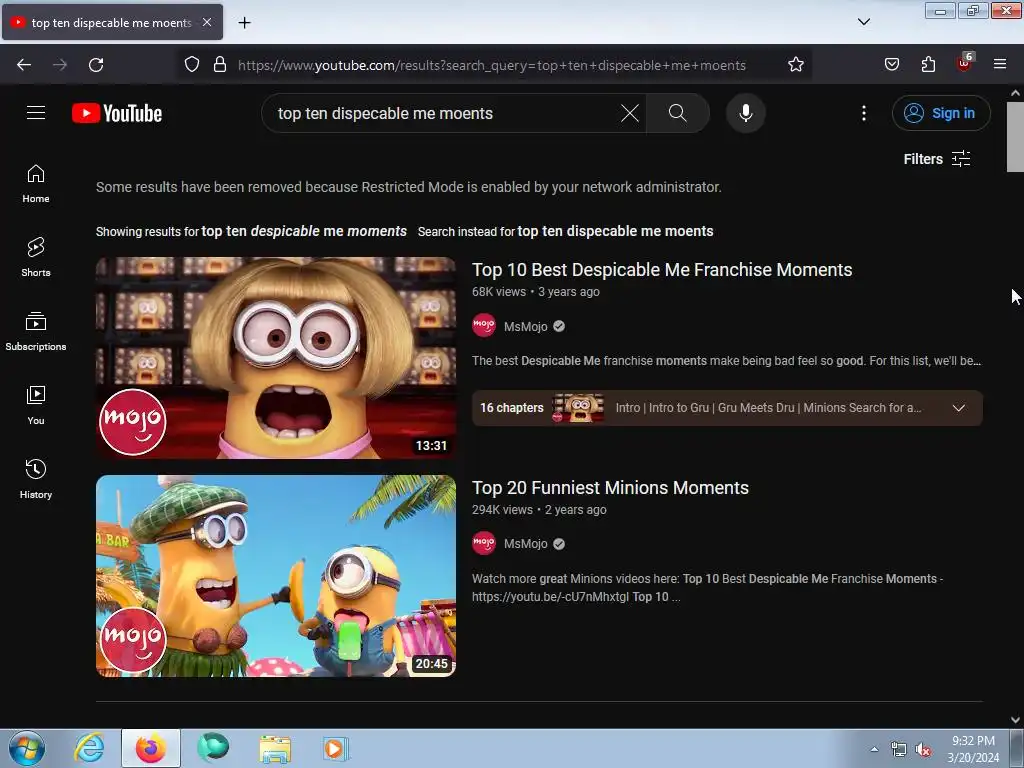Open the Top 10 Best Despicable Me thumbnail
Screen dimensions: 1024x768
pyautogui.click(x=276, y=358)
